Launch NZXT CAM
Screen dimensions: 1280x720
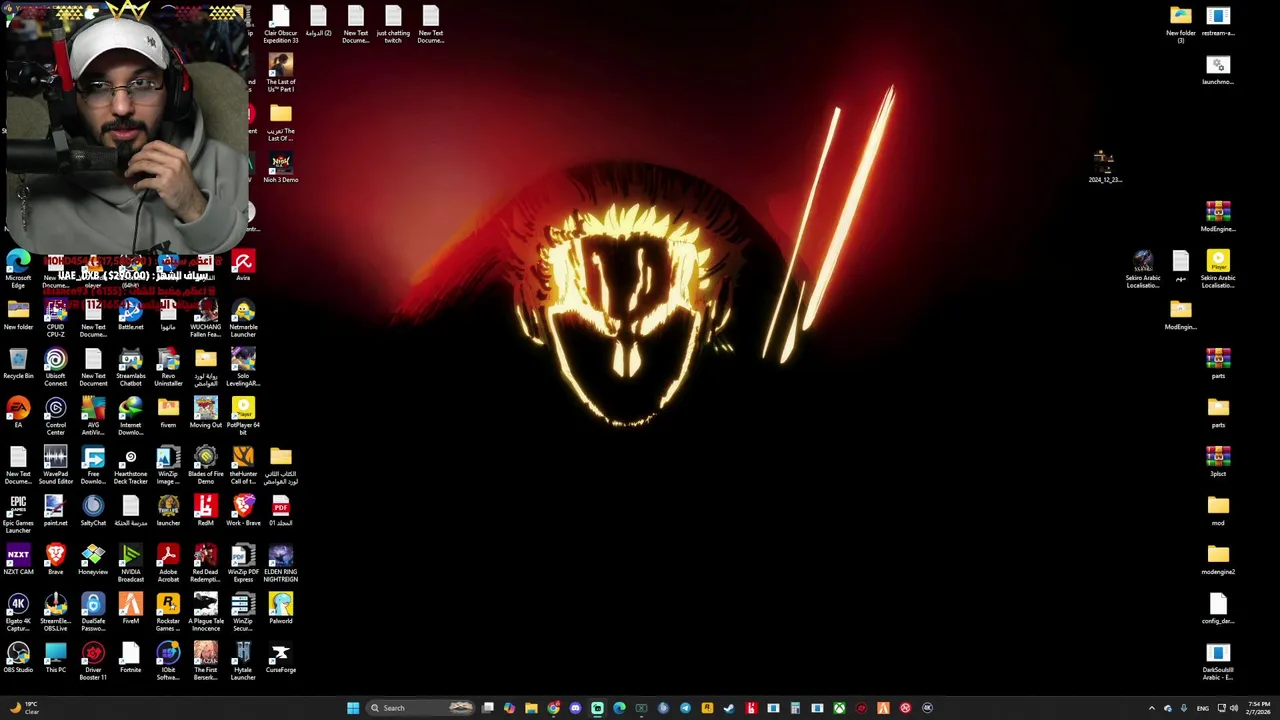(x=18, y=561)
